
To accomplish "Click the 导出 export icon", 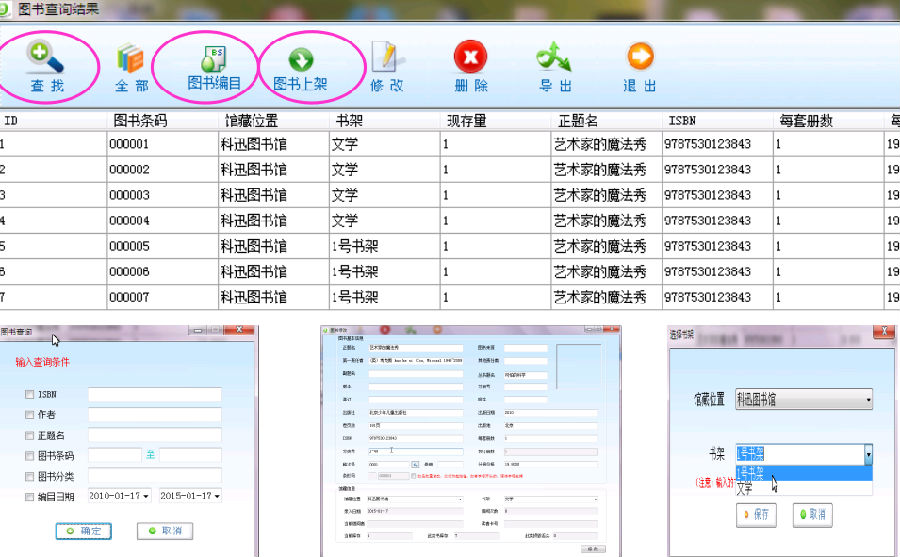I will coord(555,67).
